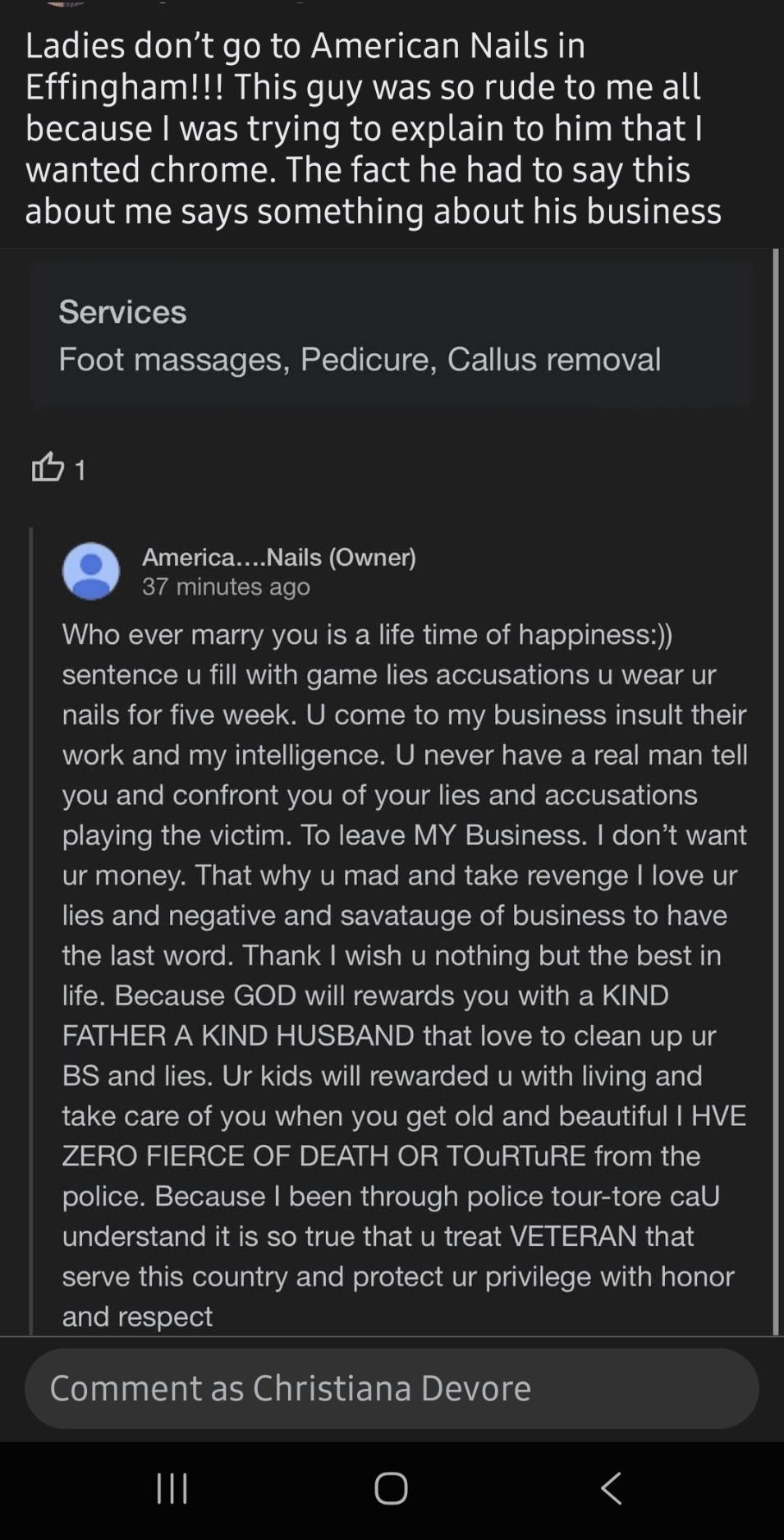
Task: Tap the '37 minutes ago' timestamp
Action: click(226, 586)
